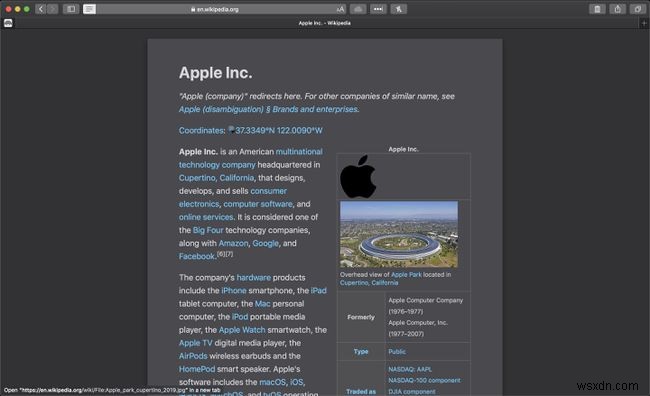Select the Apple Inc. - Wikipedia tab
Image resolution: width=650 pixels, height=396 pixels.
(x=325, y=23)
